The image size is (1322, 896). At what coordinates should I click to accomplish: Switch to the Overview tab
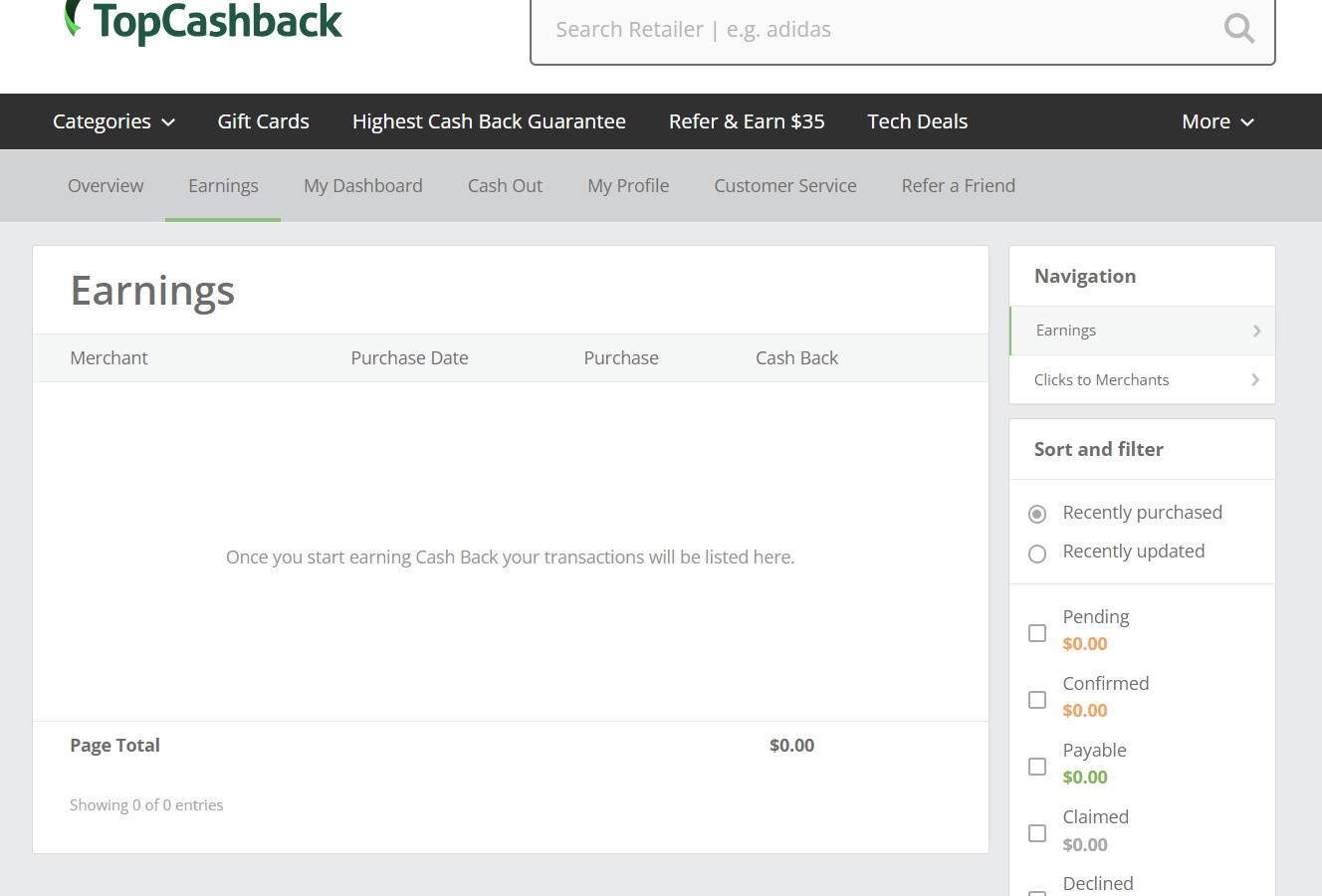tap(106, 186)
